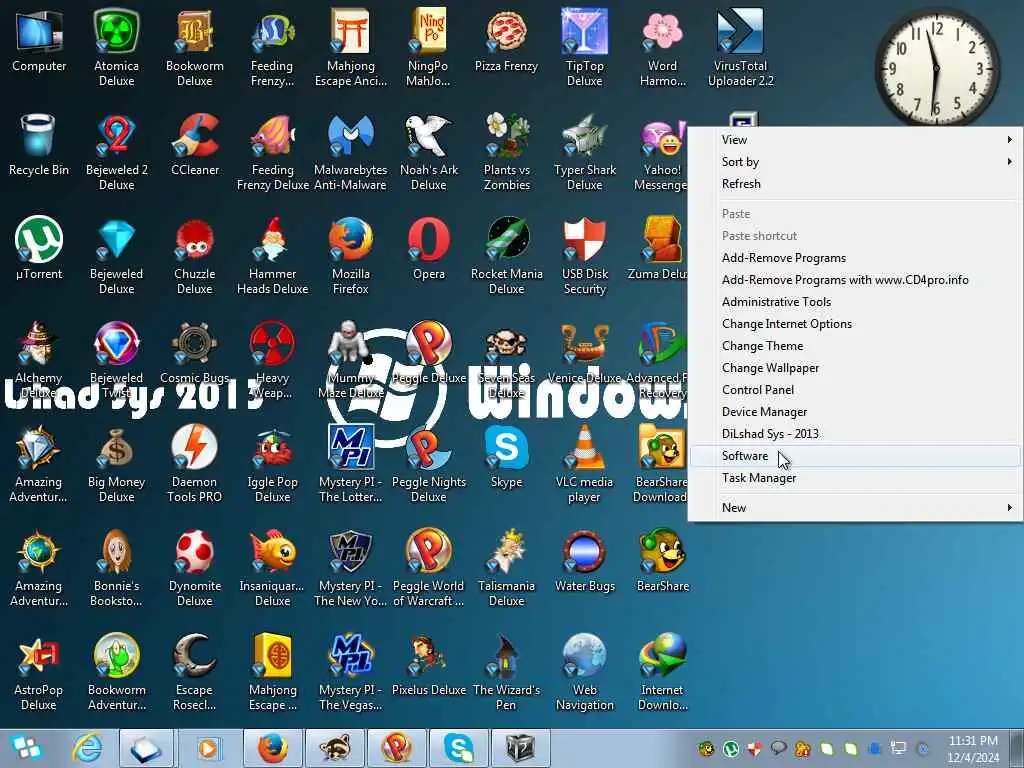The width and height of the screenshot is (1024, 768).
Task: Select the VLC media player icon
Action: [584, 464]
